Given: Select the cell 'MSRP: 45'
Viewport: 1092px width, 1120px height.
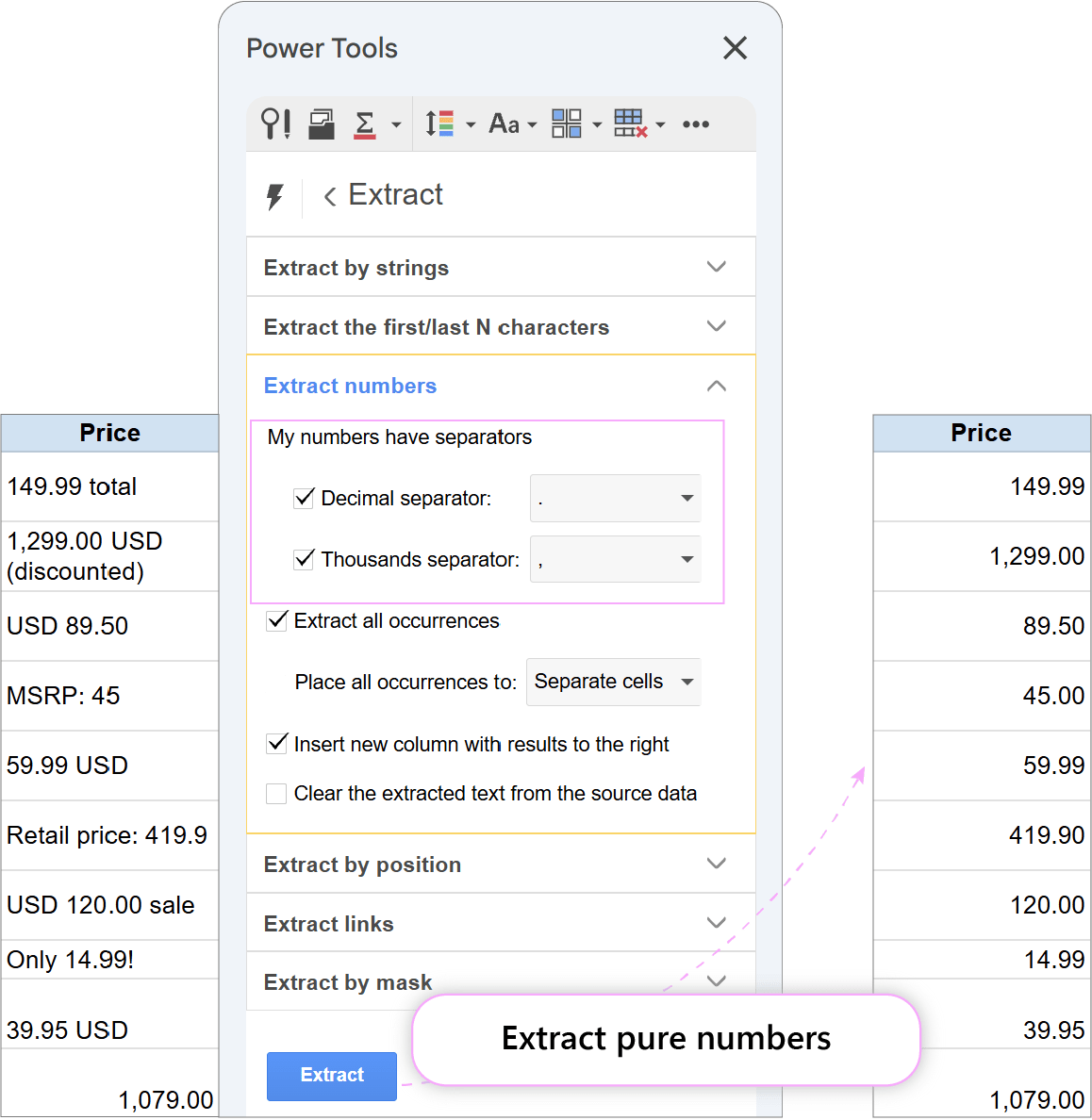Looking at the screenshot, I should click(x=109, y=696).
